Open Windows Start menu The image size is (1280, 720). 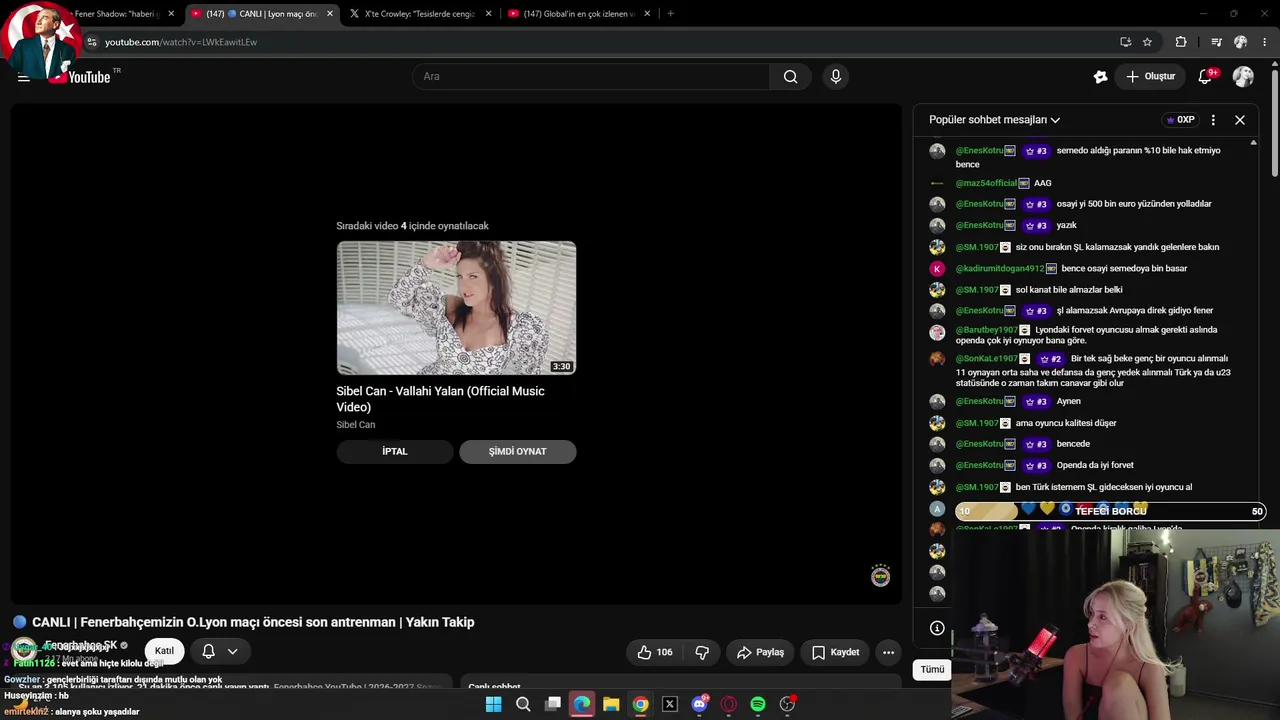pyautogui.click(x=493, y=704)
